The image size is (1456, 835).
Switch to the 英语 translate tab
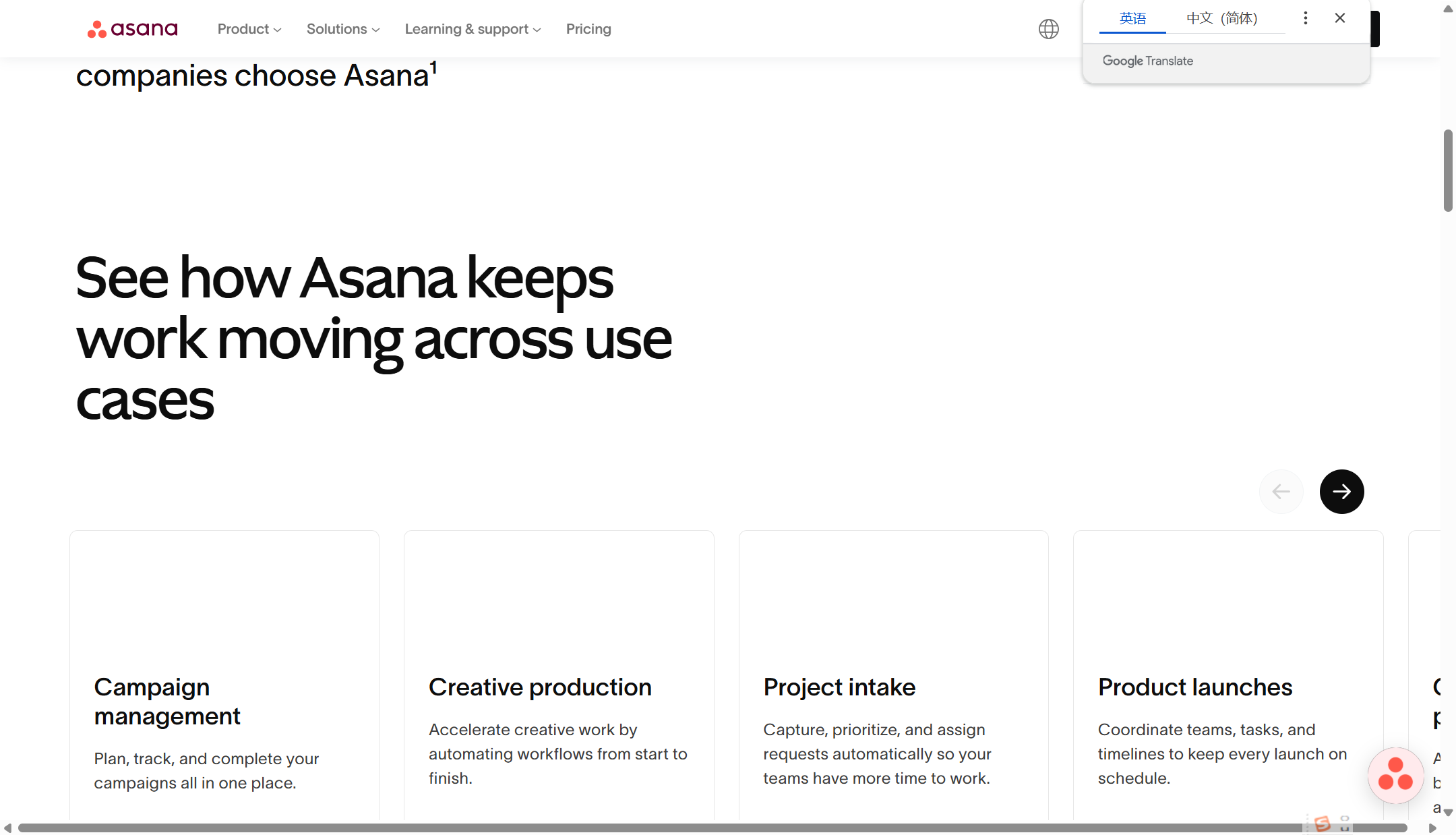pos(1132,18)
